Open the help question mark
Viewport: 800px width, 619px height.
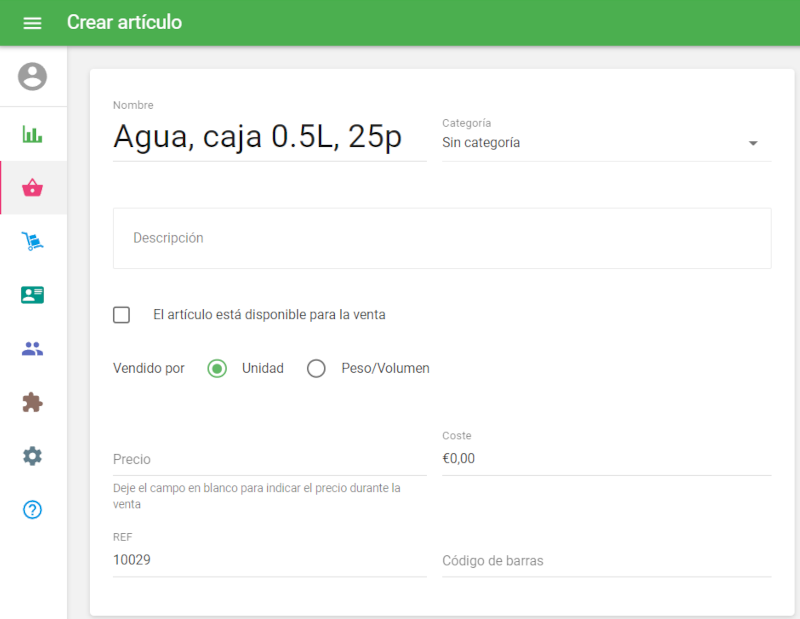tap(33, 510)
